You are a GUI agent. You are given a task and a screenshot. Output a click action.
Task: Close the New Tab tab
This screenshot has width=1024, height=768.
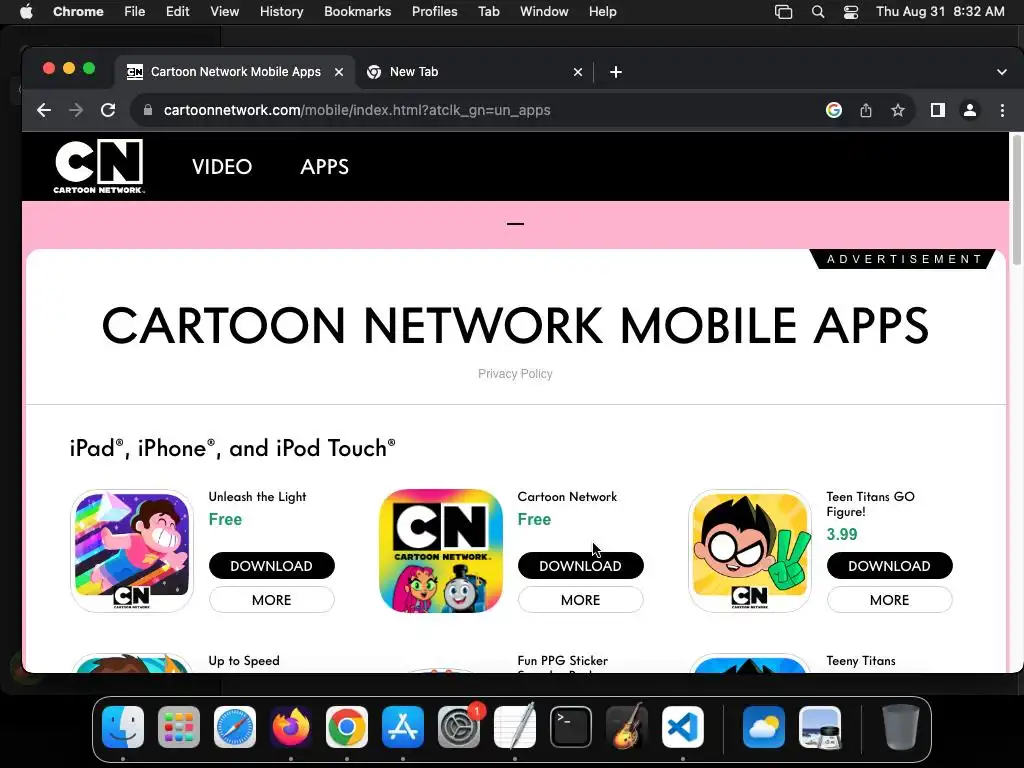578,72
